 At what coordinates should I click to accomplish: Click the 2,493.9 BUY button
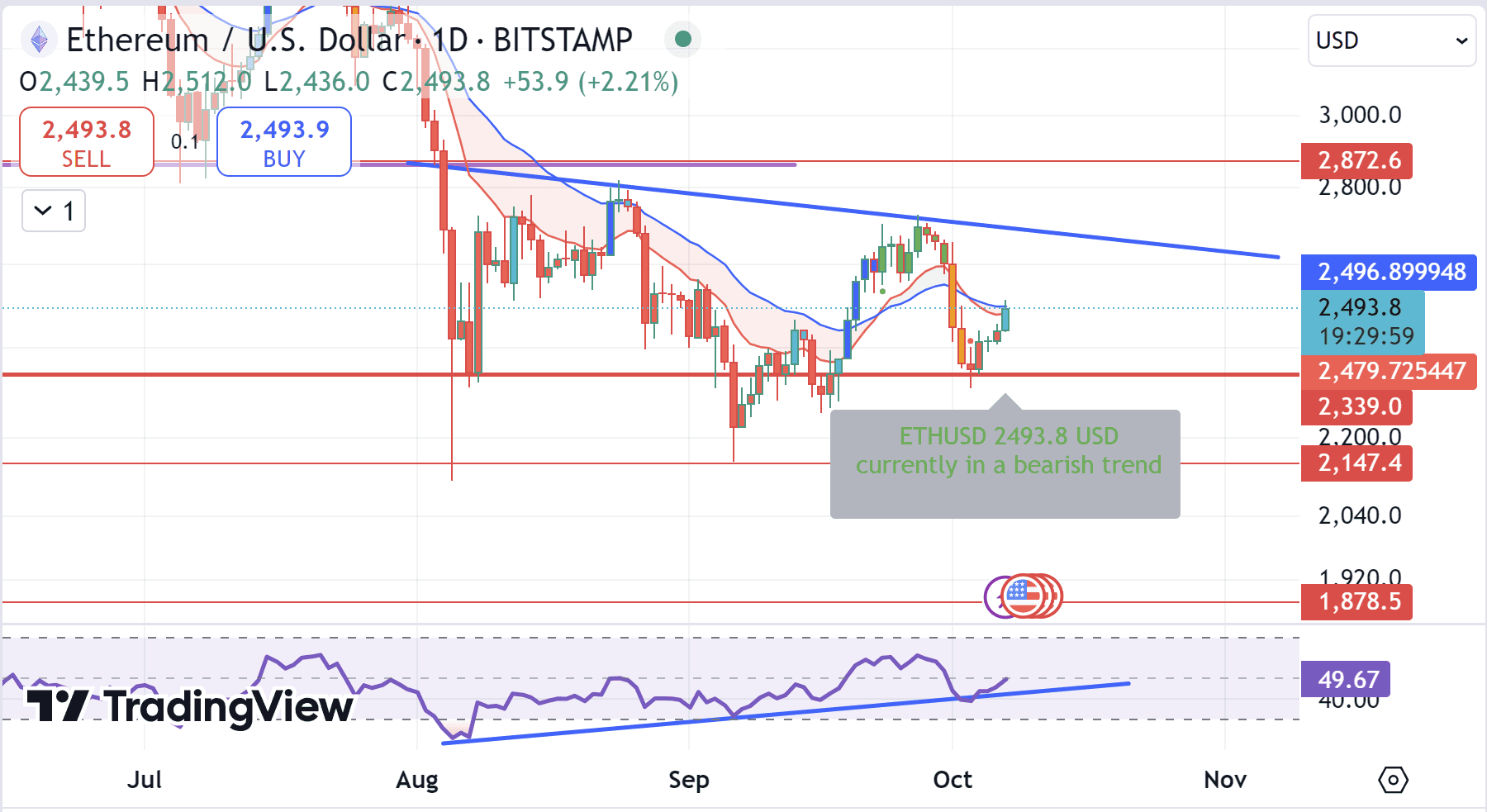click(284, 142)
